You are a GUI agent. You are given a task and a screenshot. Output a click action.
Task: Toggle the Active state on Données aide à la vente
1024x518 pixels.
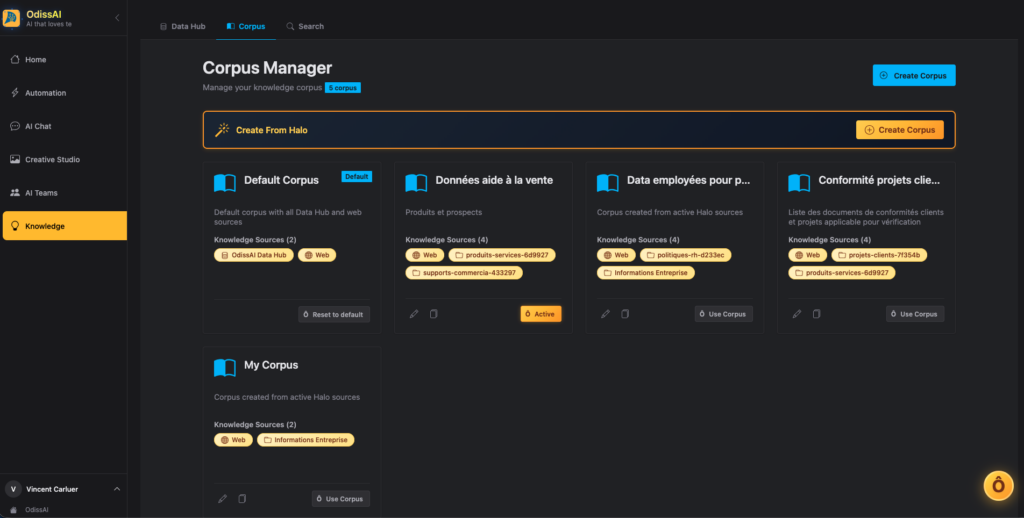click(541, 314)
